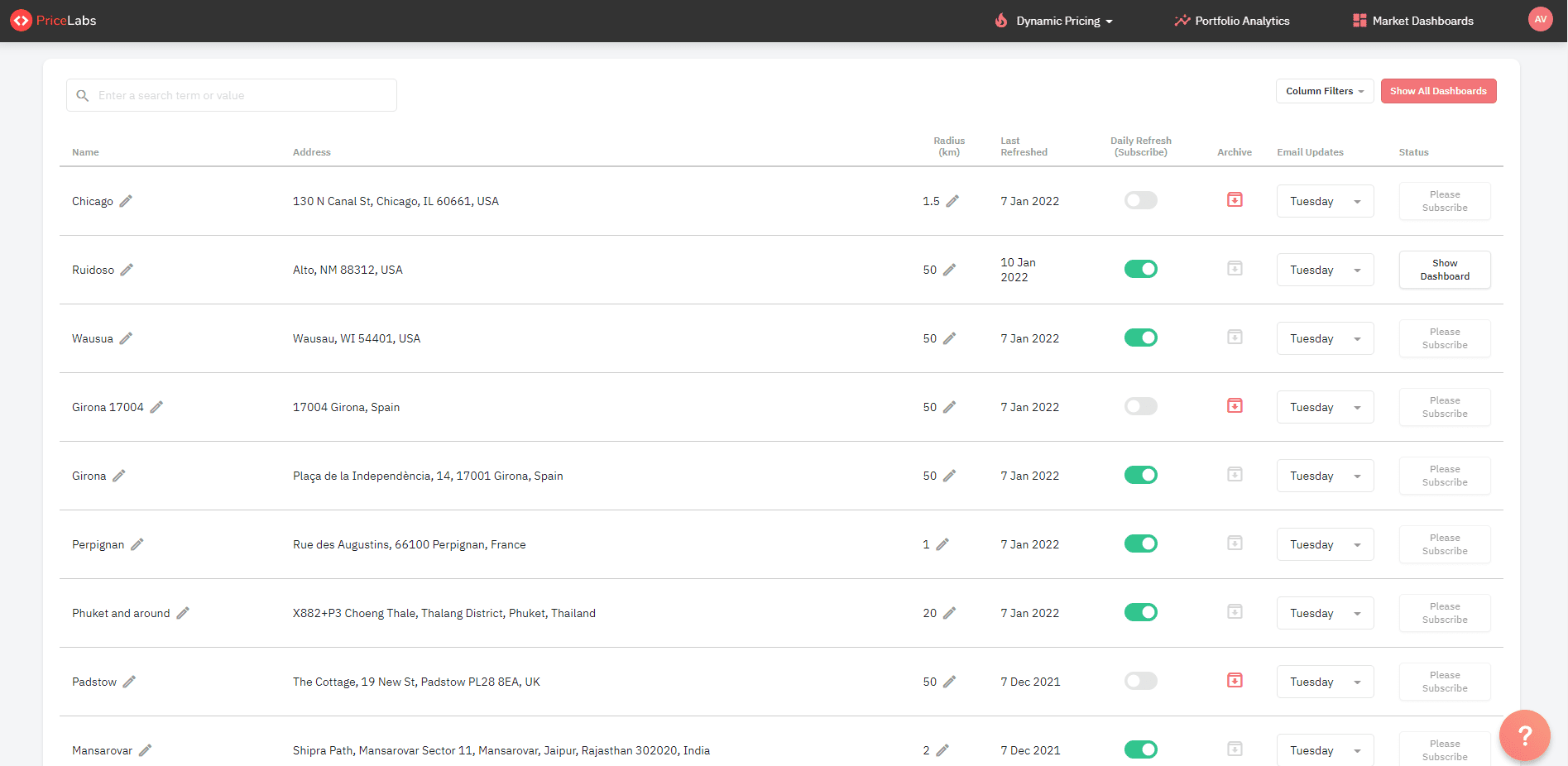Click Show All Dashboards button
This screenshot has height=766, width=1568.
click(x=1438, y=91)
